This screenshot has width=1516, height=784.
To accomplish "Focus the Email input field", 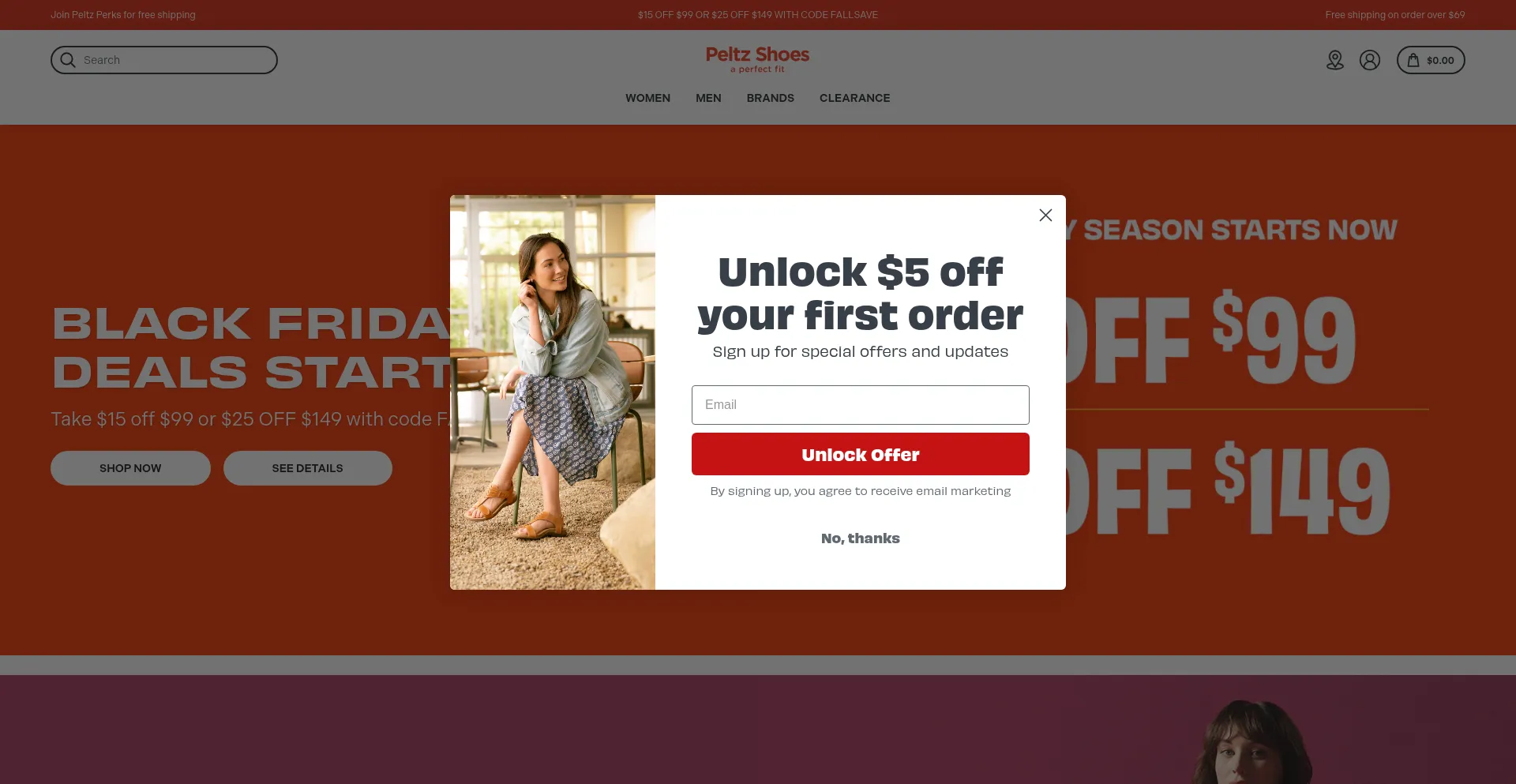I will 861,405.
